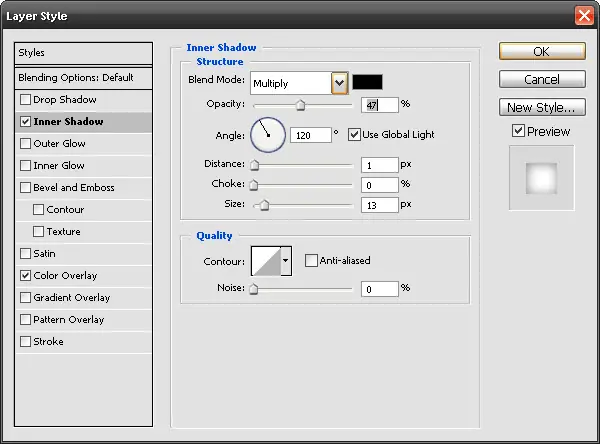
Task: Click the OK button
Action: pyautogui.click(x=542, y=51)
